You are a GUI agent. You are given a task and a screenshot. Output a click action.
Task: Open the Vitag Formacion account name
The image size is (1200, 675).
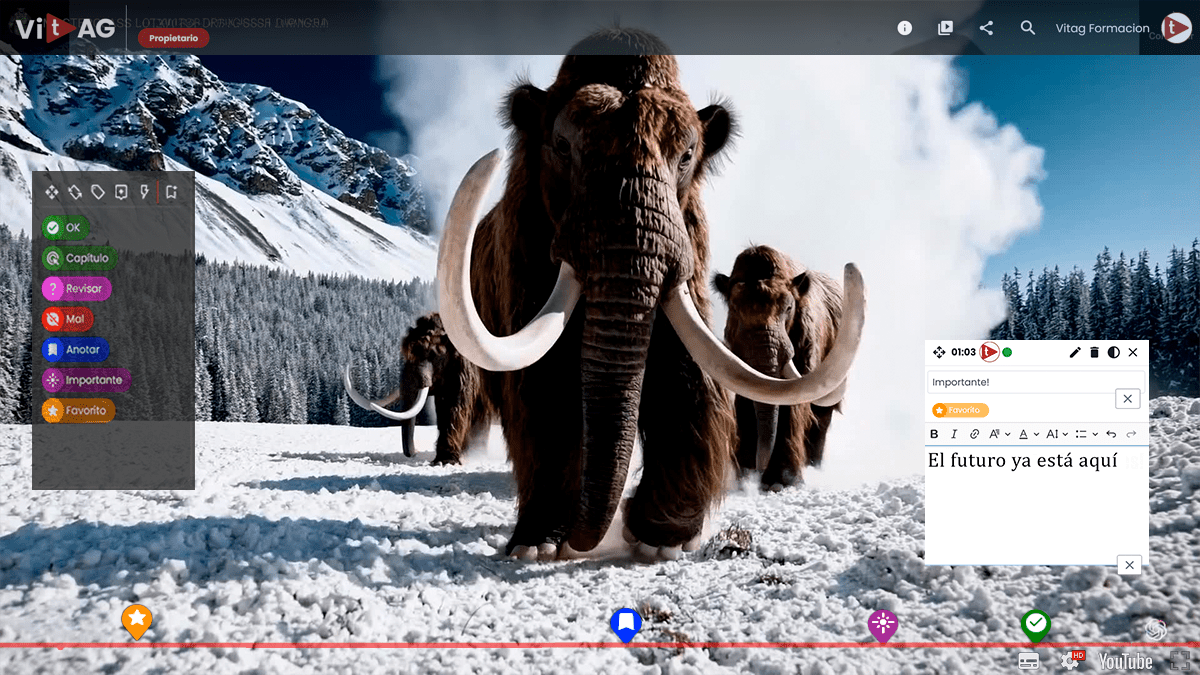1103,28
